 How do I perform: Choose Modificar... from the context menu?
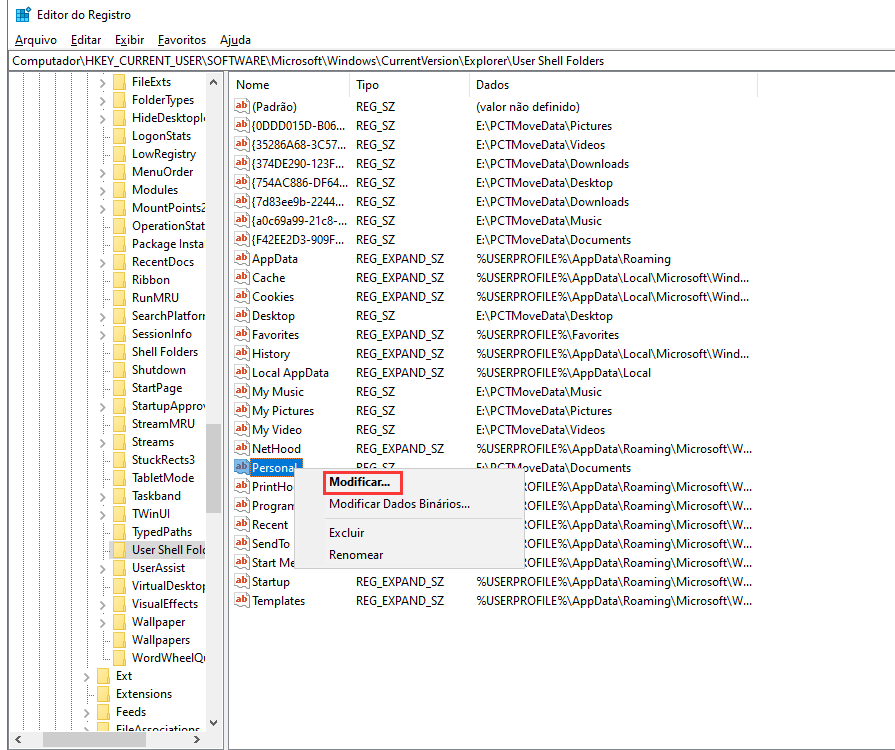(x=359, y=482)
